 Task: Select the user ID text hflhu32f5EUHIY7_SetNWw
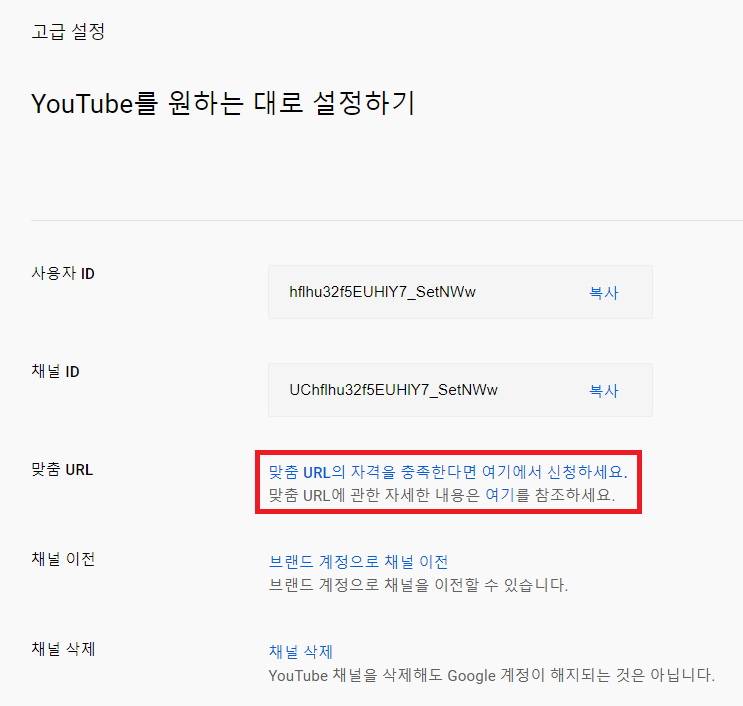(x=382, y=292)
